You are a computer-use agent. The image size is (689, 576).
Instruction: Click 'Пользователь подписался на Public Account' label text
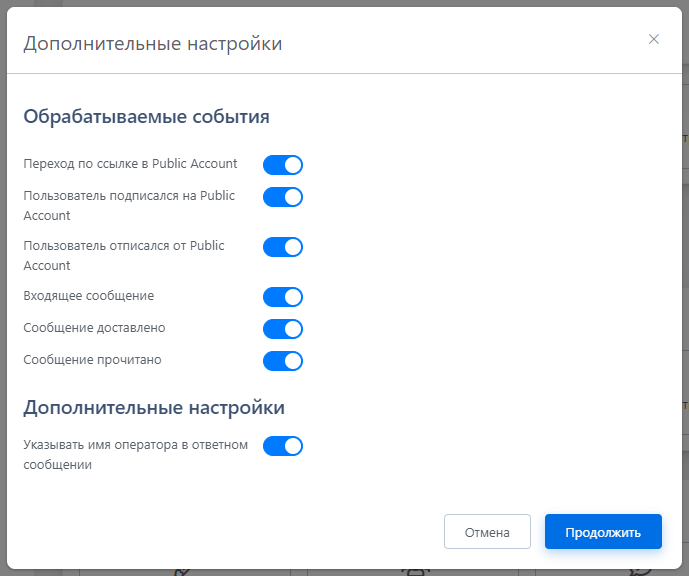[129, 205]
